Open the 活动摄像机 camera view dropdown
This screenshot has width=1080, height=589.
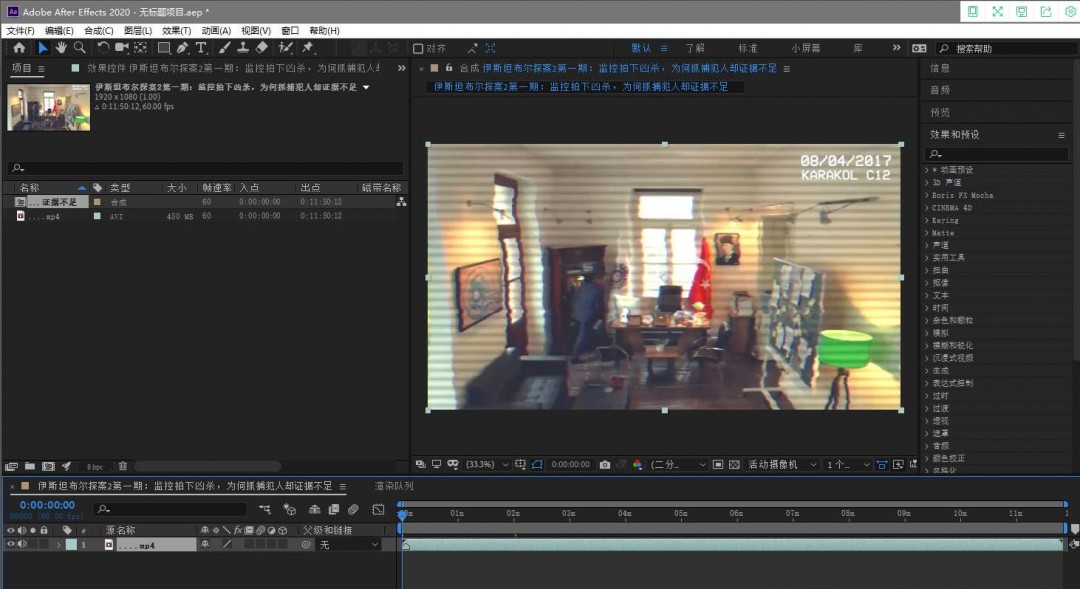[x=780, y=465]
